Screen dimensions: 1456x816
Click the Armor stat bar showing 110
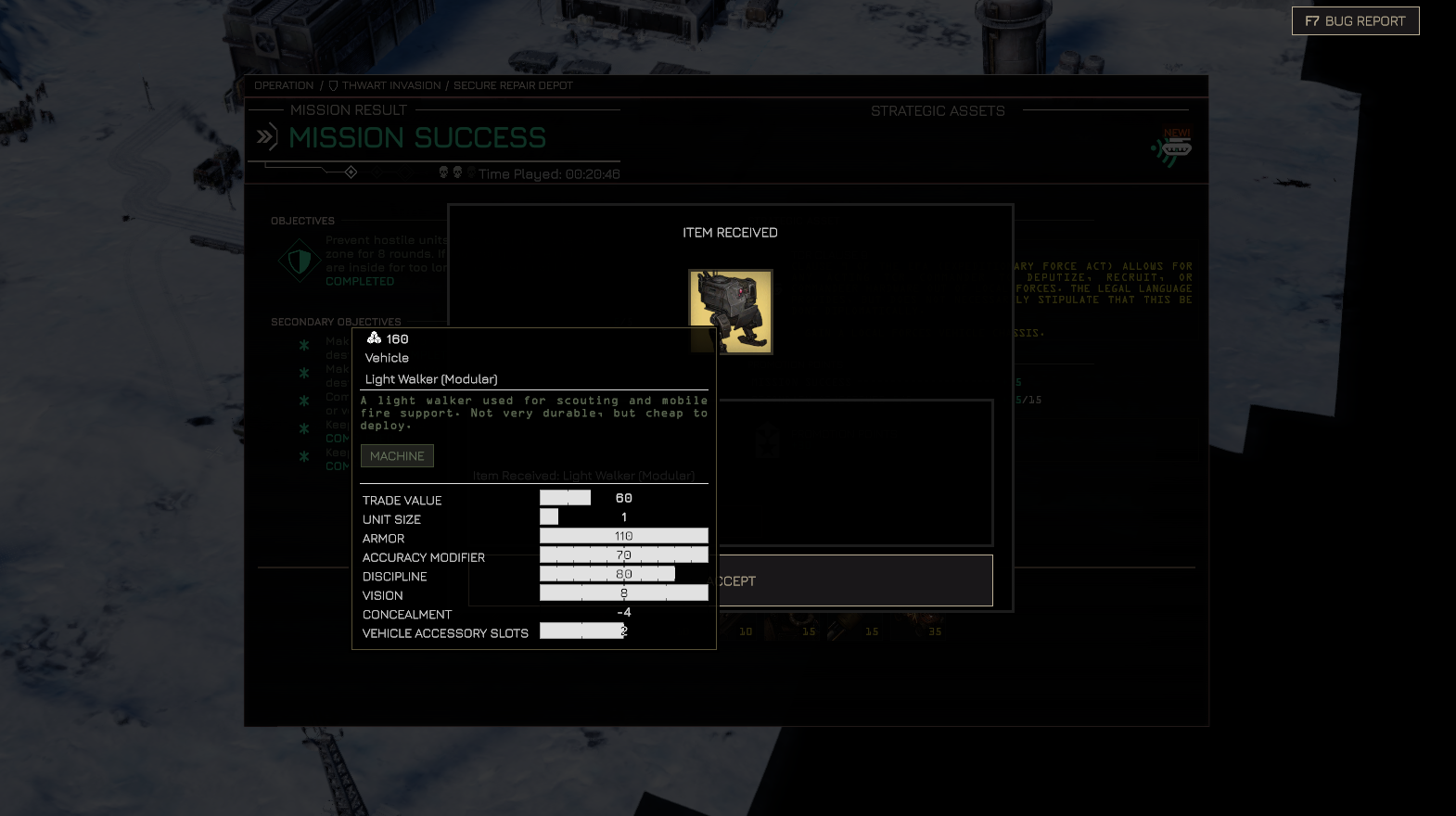(x=624, y=536)
